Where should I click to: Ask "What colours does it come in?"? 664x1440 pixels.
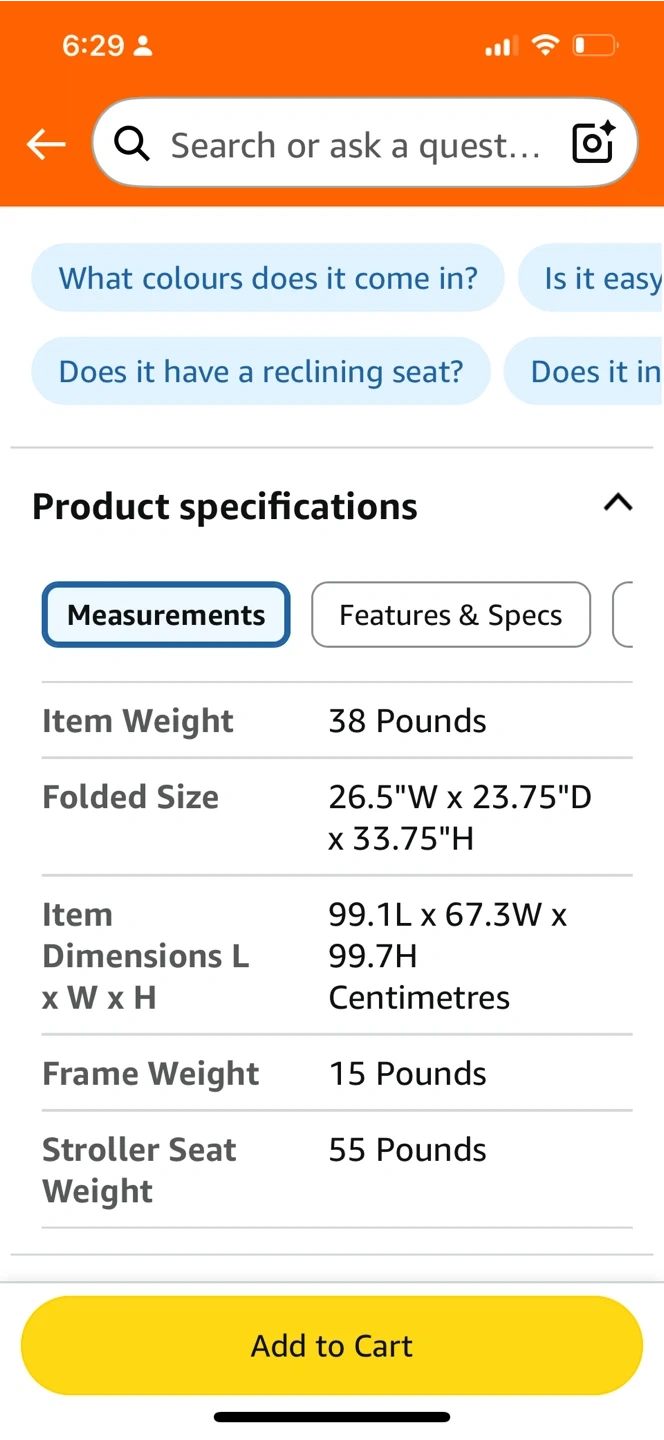pos(268,278)
